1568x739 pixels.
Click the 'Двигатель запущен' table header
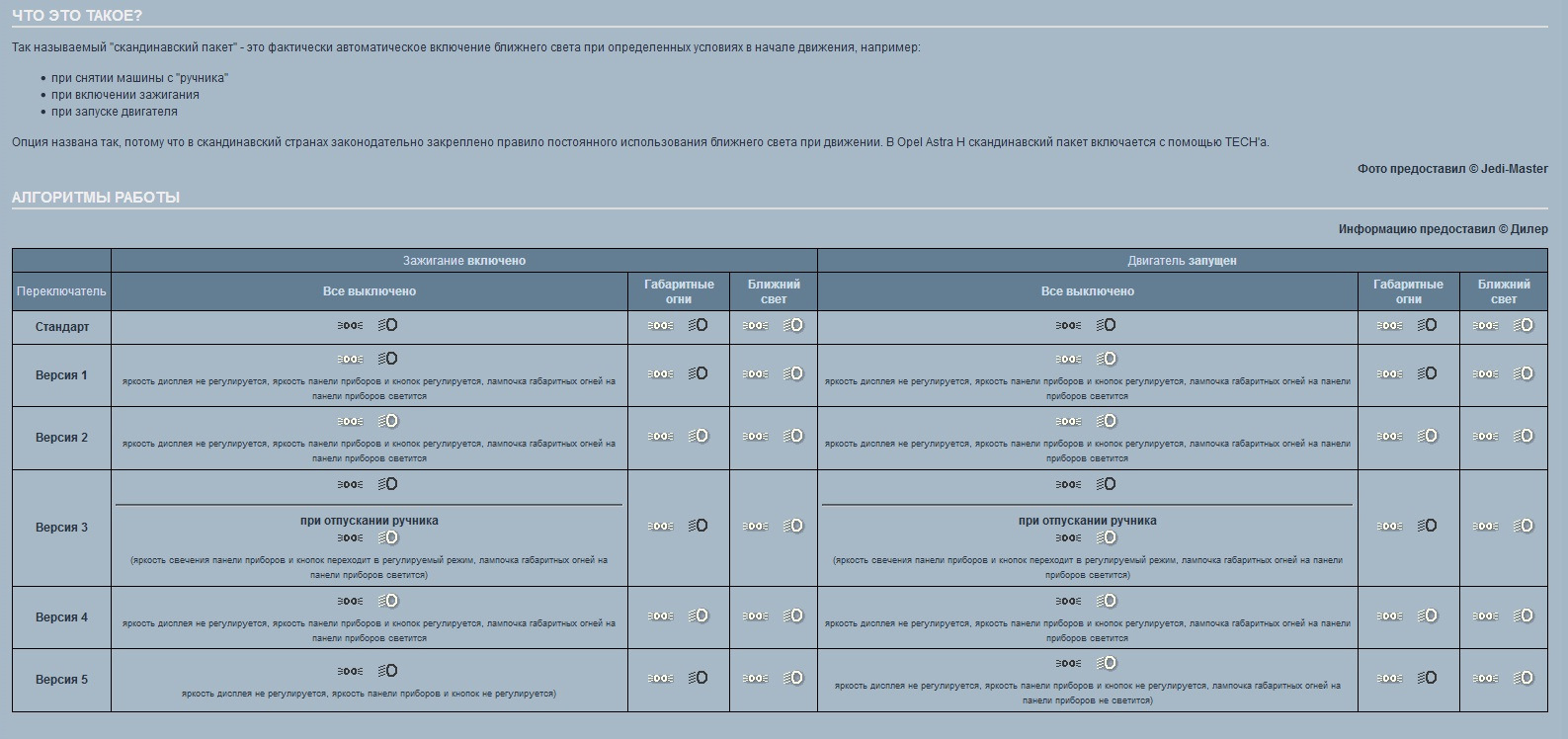coord(1183,261)
